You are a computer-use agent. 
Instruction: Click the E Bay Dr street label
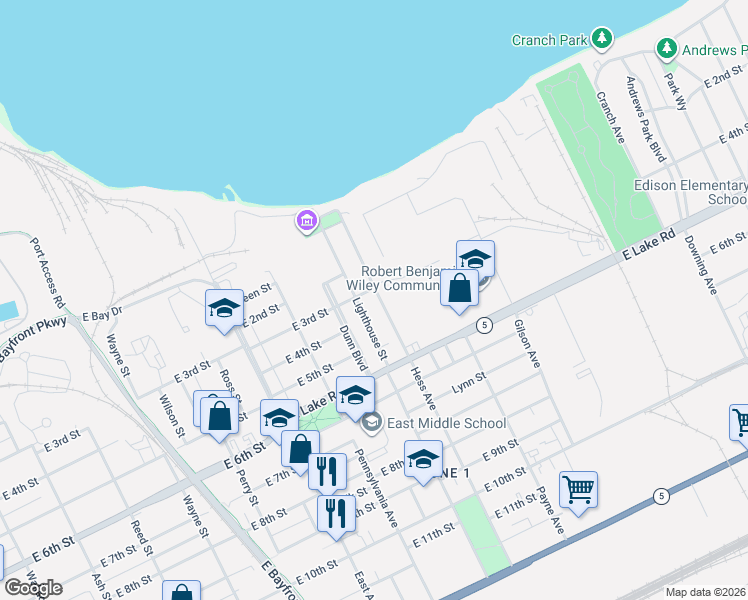click(x=103, y=314)
